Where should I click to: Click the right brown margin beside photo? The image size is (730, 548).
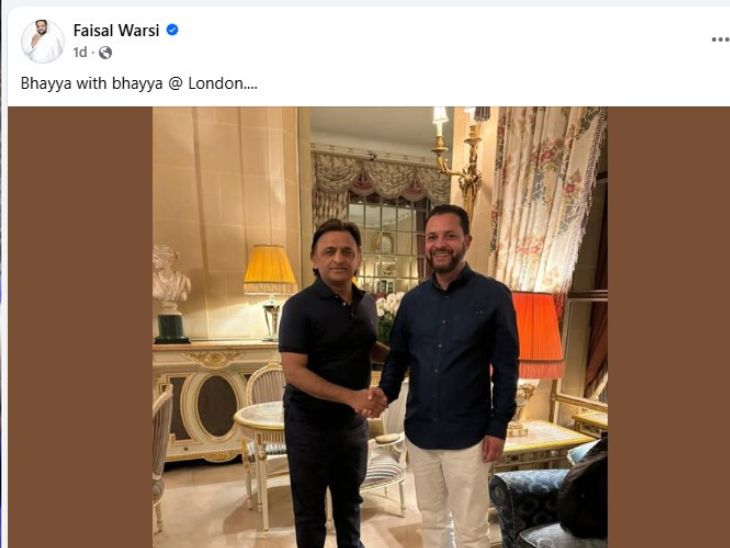tap(666, 330)
